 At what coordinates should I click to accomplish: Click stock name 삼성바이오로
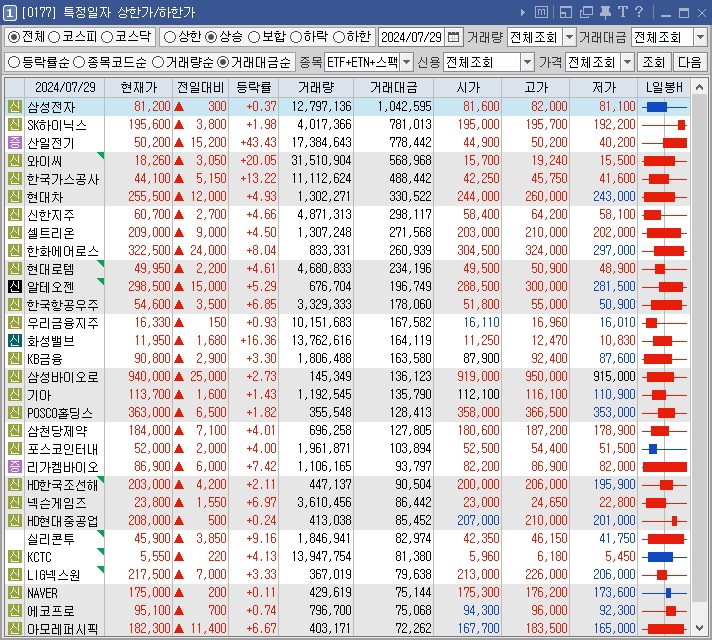[x=62, y=377]
